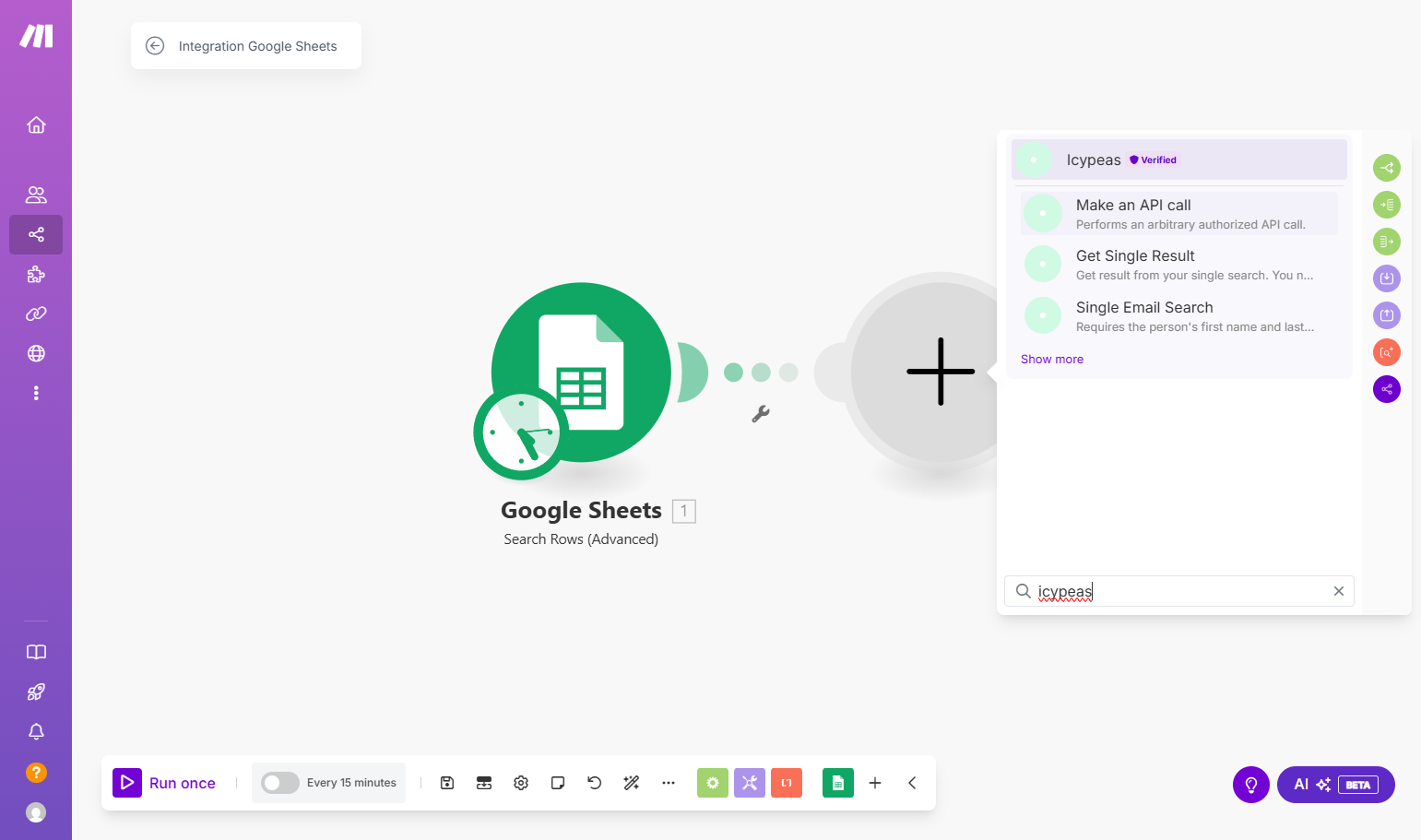
Task: Click the clock schedule icon on Google Sheets module
Action: pos(521,433)
